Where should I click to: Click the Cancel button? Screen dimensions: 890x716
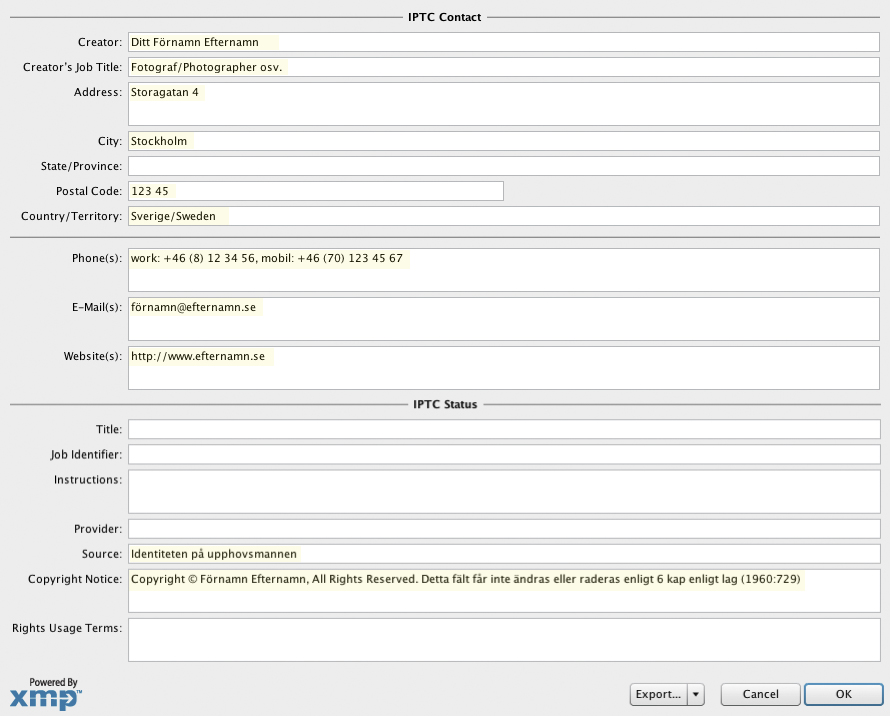pos(760,694)
